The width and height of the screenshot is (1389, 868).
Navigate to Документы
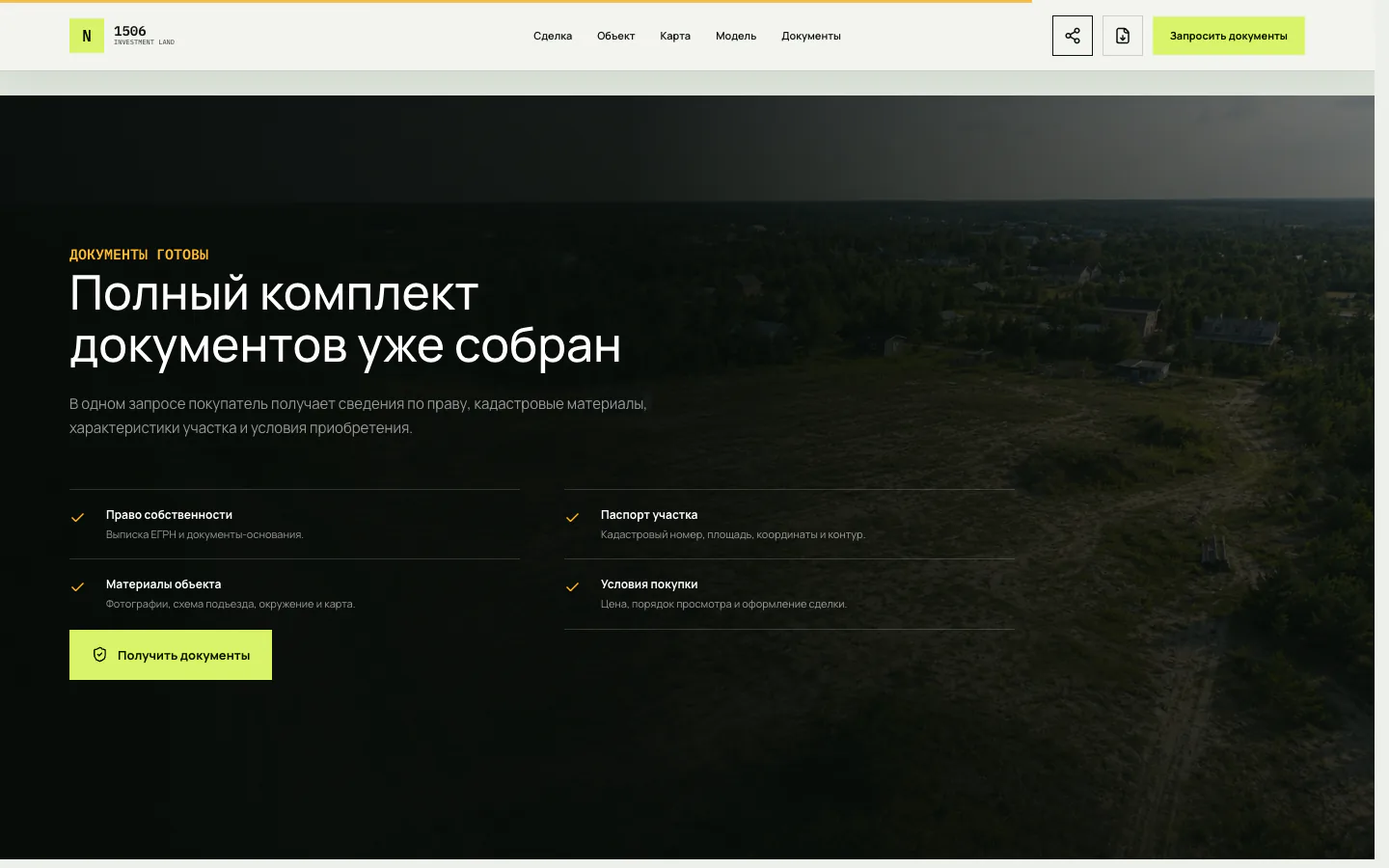click(x=811, y=36)
